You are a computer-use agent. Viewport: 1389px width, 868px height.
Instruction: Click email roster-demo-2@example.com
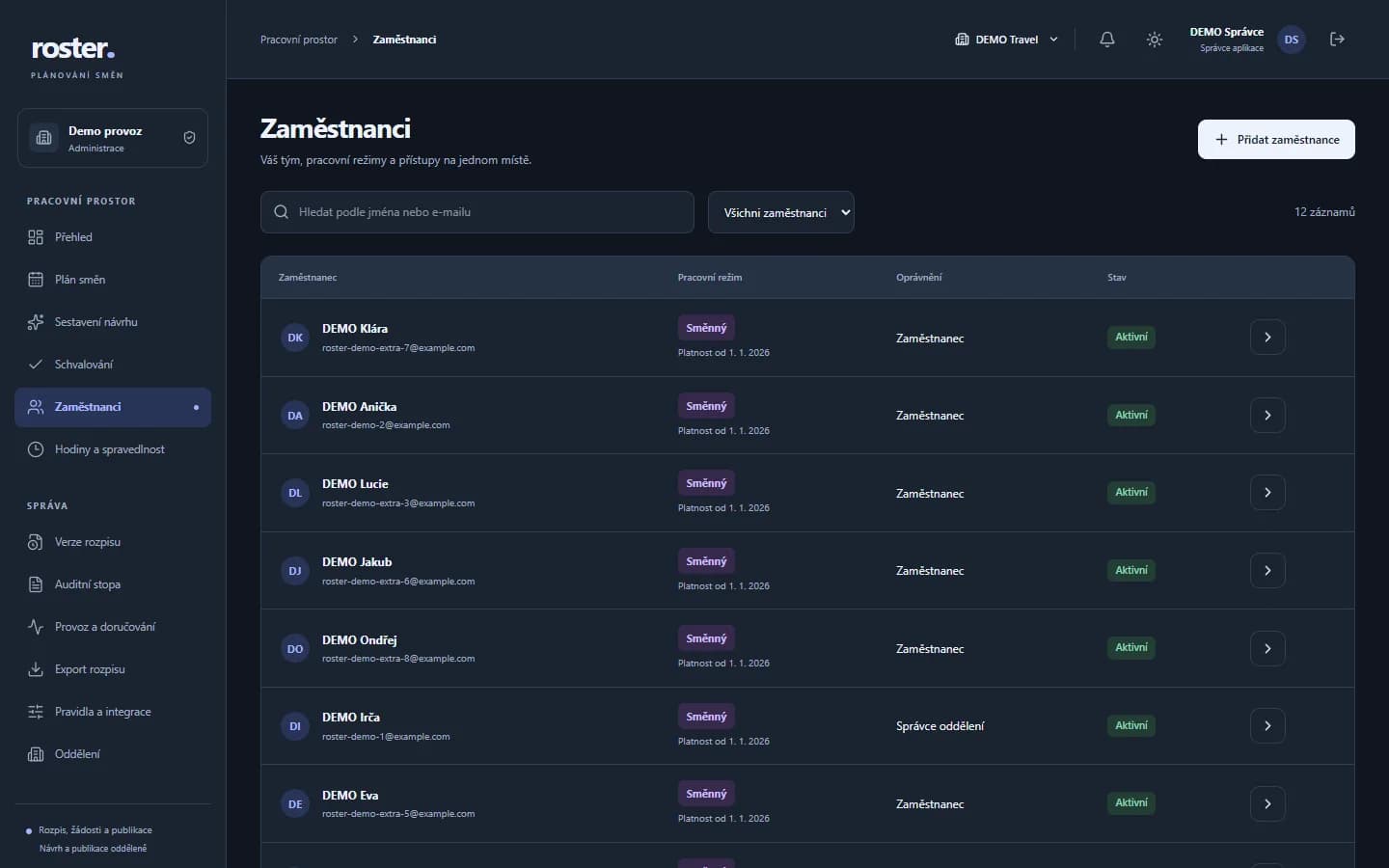[386, 425]
